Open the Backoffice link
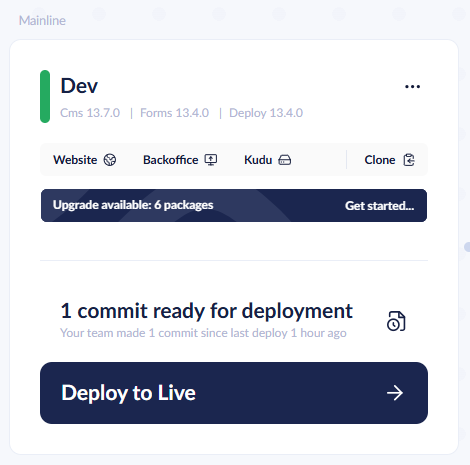Image resolution: width=470 pixels, height=465 pixels. pyautogui.click(x=180, y=160)
